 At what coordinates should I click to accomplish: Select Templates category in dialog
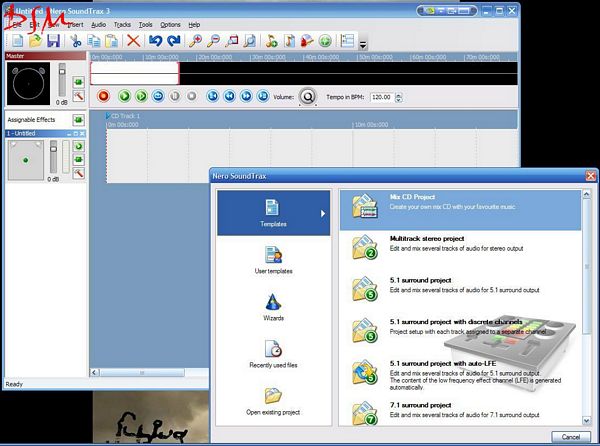[x=273, y=213]
